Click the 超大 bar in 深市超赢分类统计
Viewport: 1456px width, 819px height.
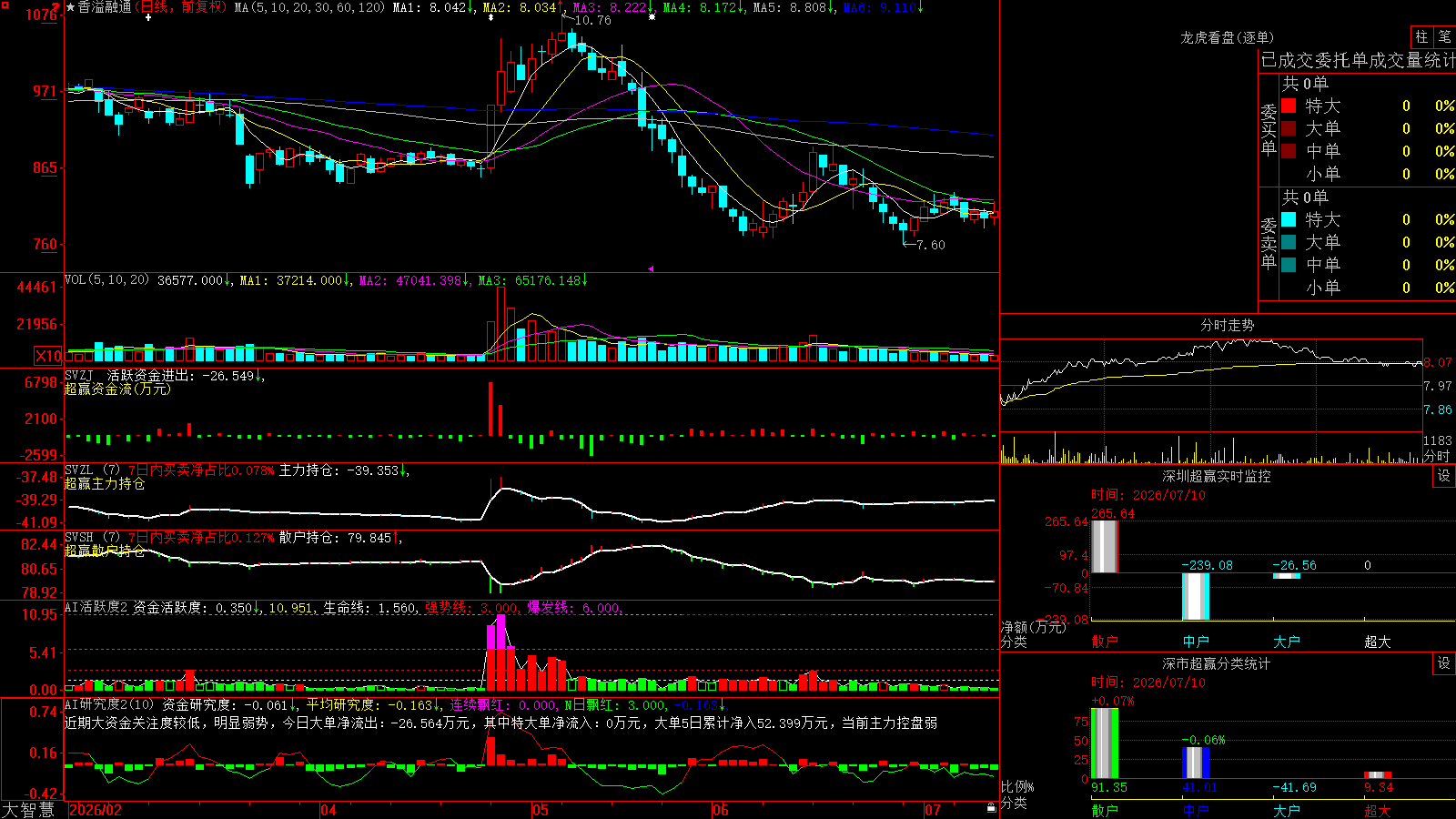pyautogui.click(x=1378, y=775)
